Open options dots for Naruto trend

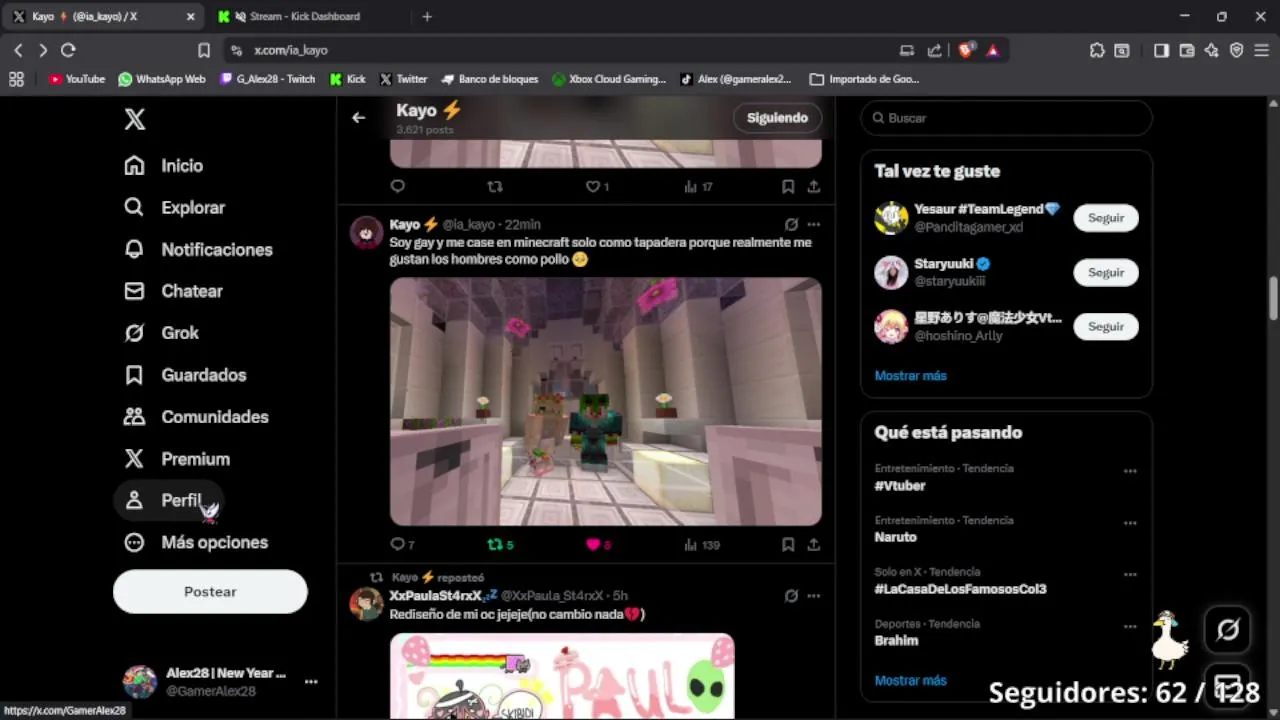pyautogui.click(x=1130, y=523)
